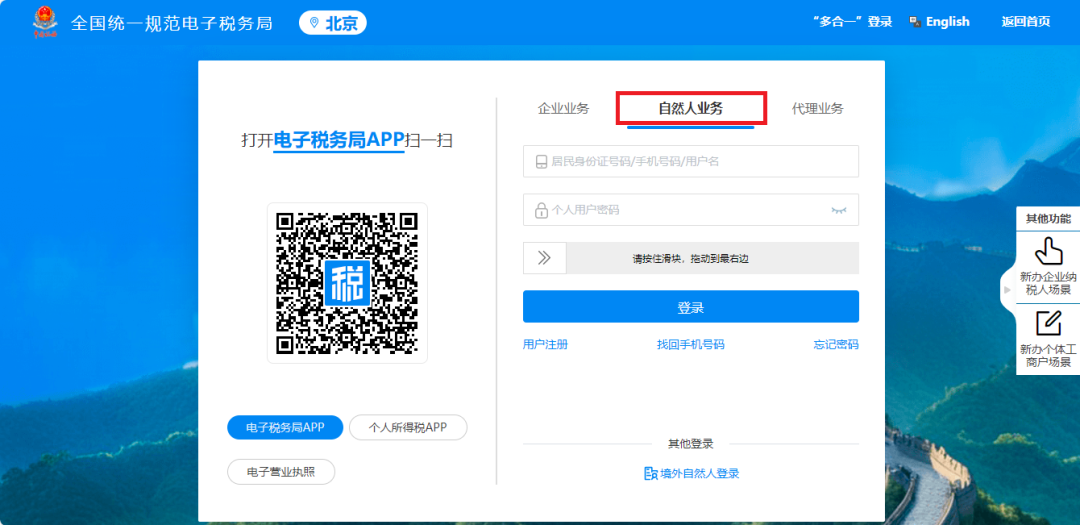The height and width of the screenshot is (525, 1080).
Task: Select the 个人所得税APP scan option
Action: (408, 427)
